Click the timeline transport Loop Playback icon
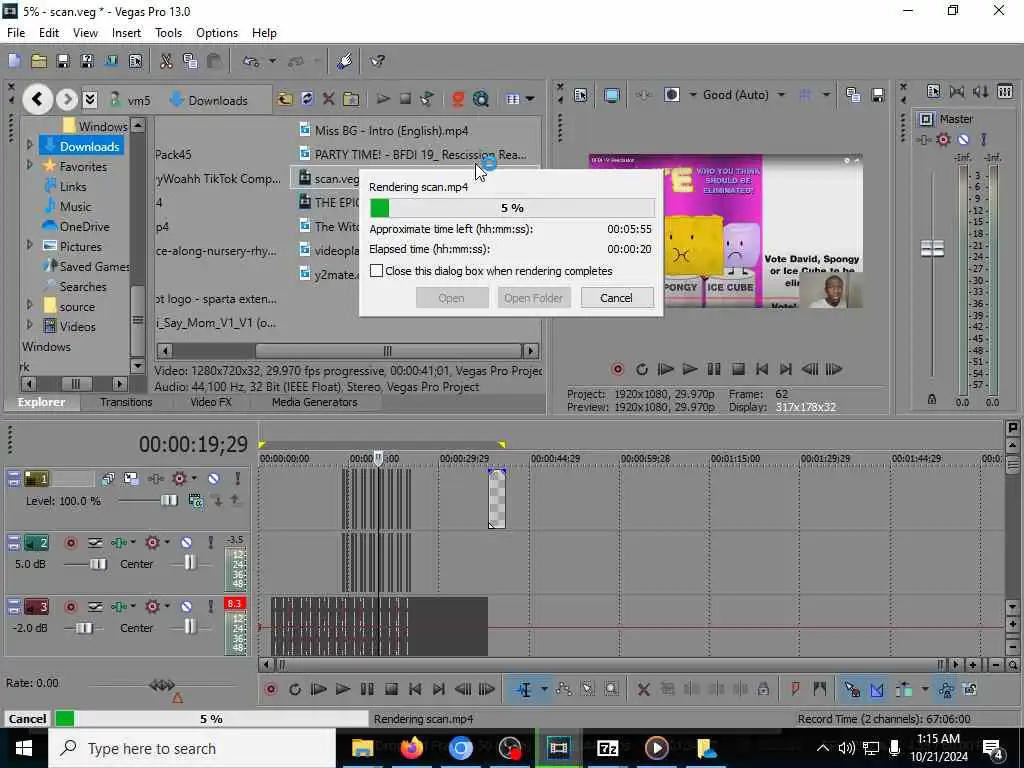The height and width of the screenshot is (768, 1024). click(295, 690)
